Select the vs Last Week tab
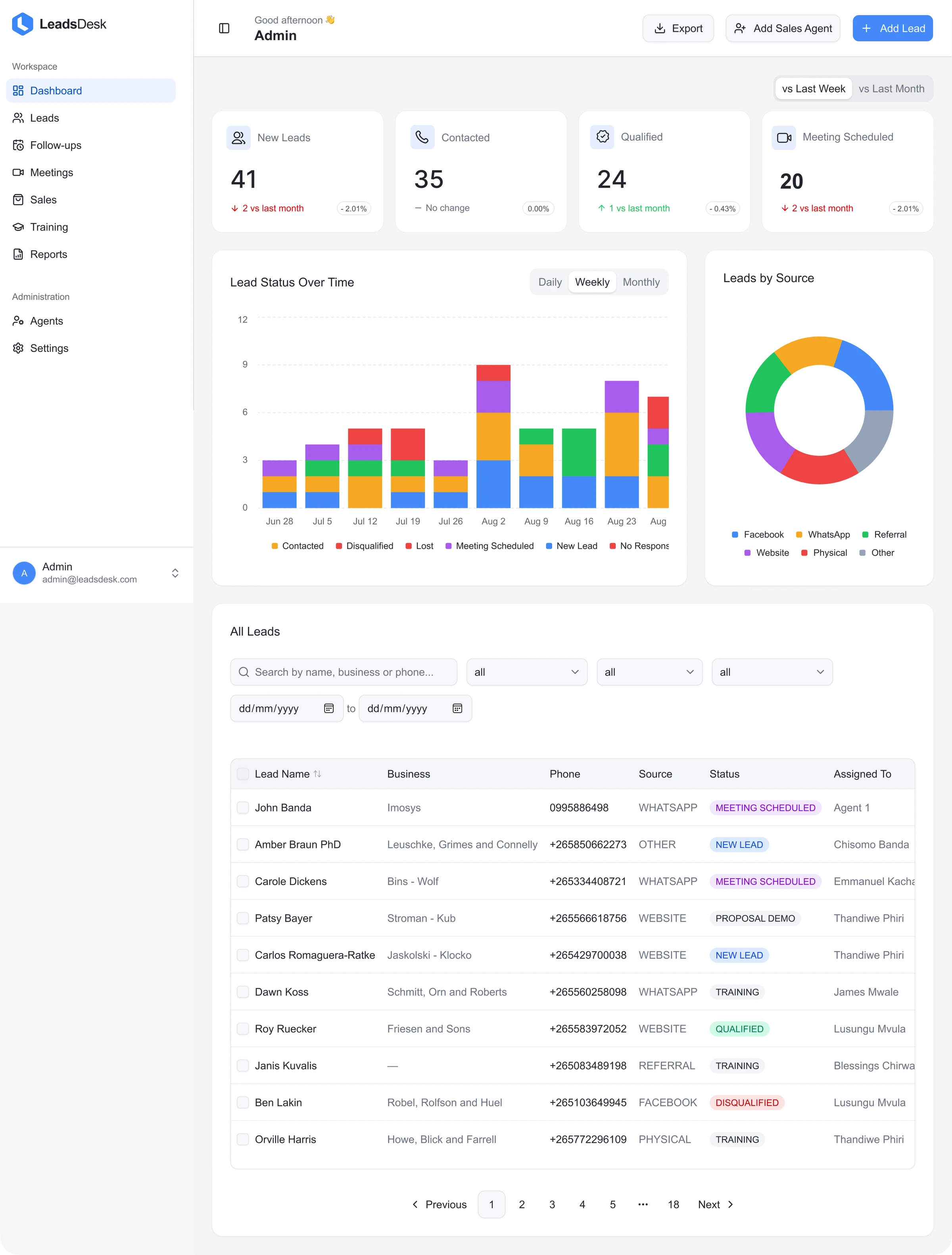Screen dimensions: 952x1255 click(x=814, y=89)
